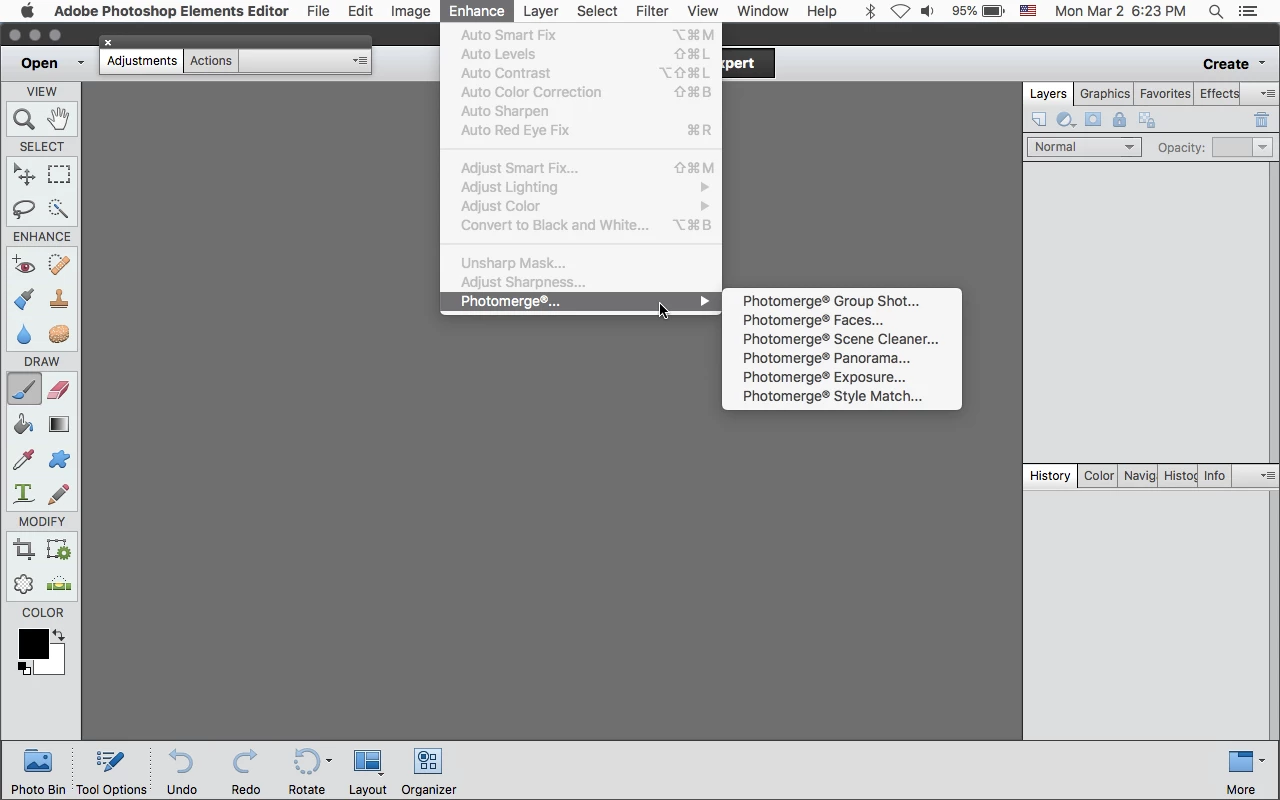Select the Gradient tool
The width and height of the screenshot is (1280, 800).
[59, 424]
